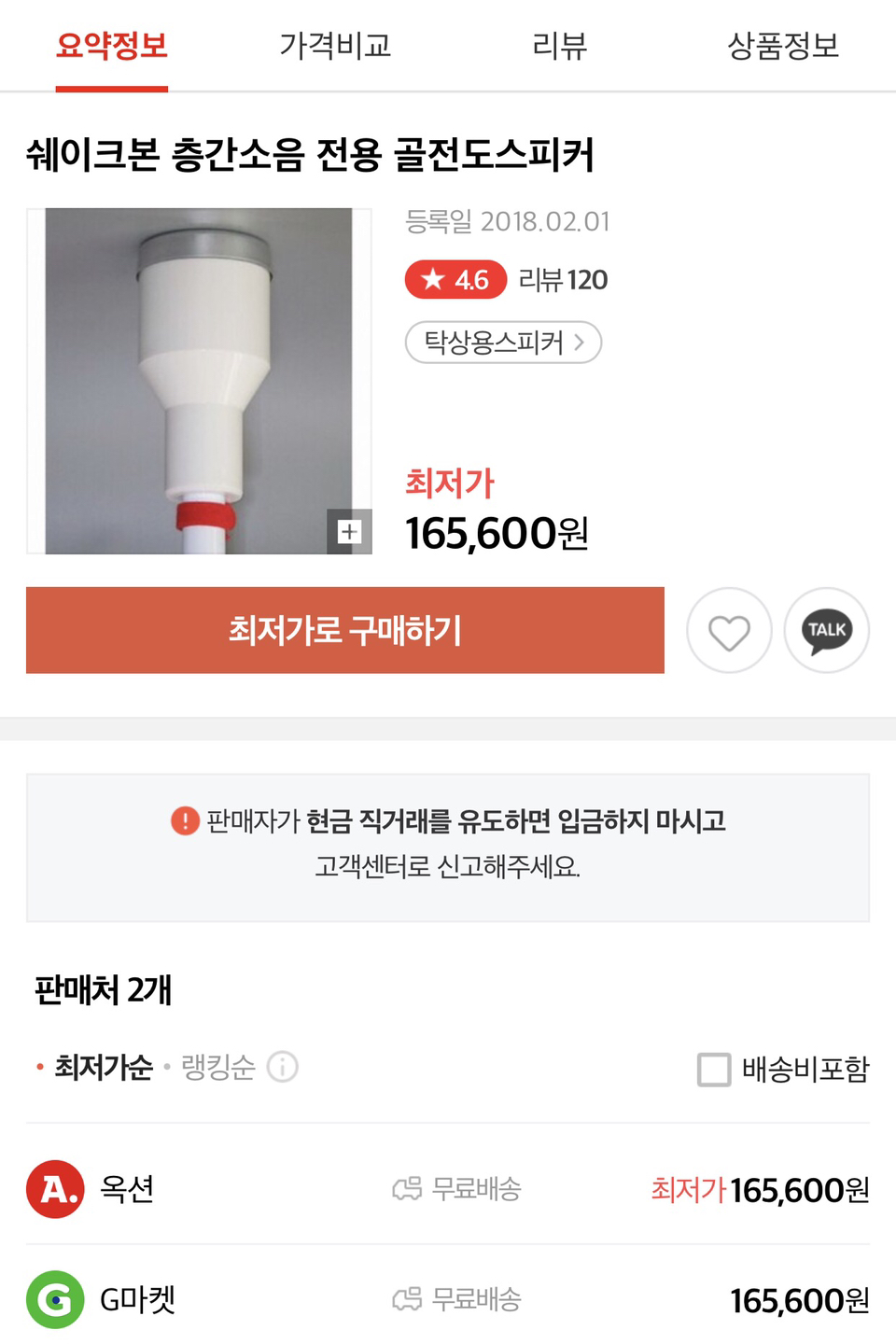Tap the red Auction logo icon
Screen dimensions: 896x1344
pos(55,1189)
